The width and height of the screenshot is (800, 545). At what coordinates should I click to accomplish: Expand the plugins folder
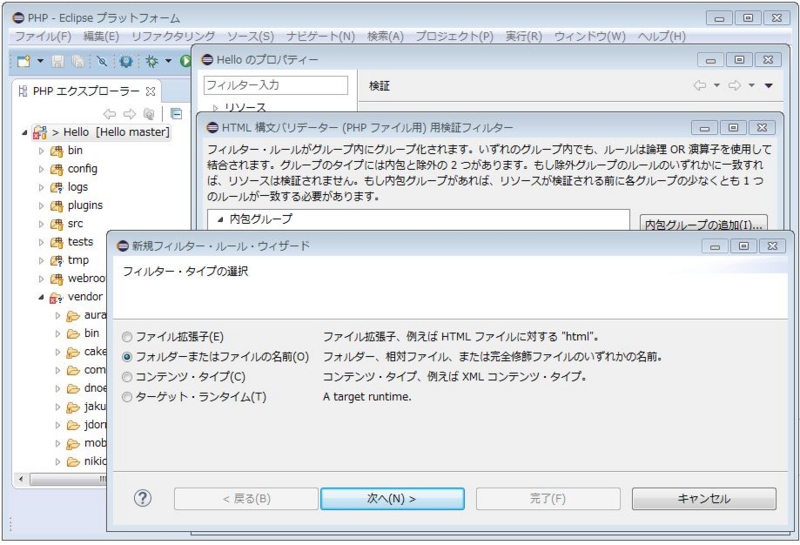[41, 206]
